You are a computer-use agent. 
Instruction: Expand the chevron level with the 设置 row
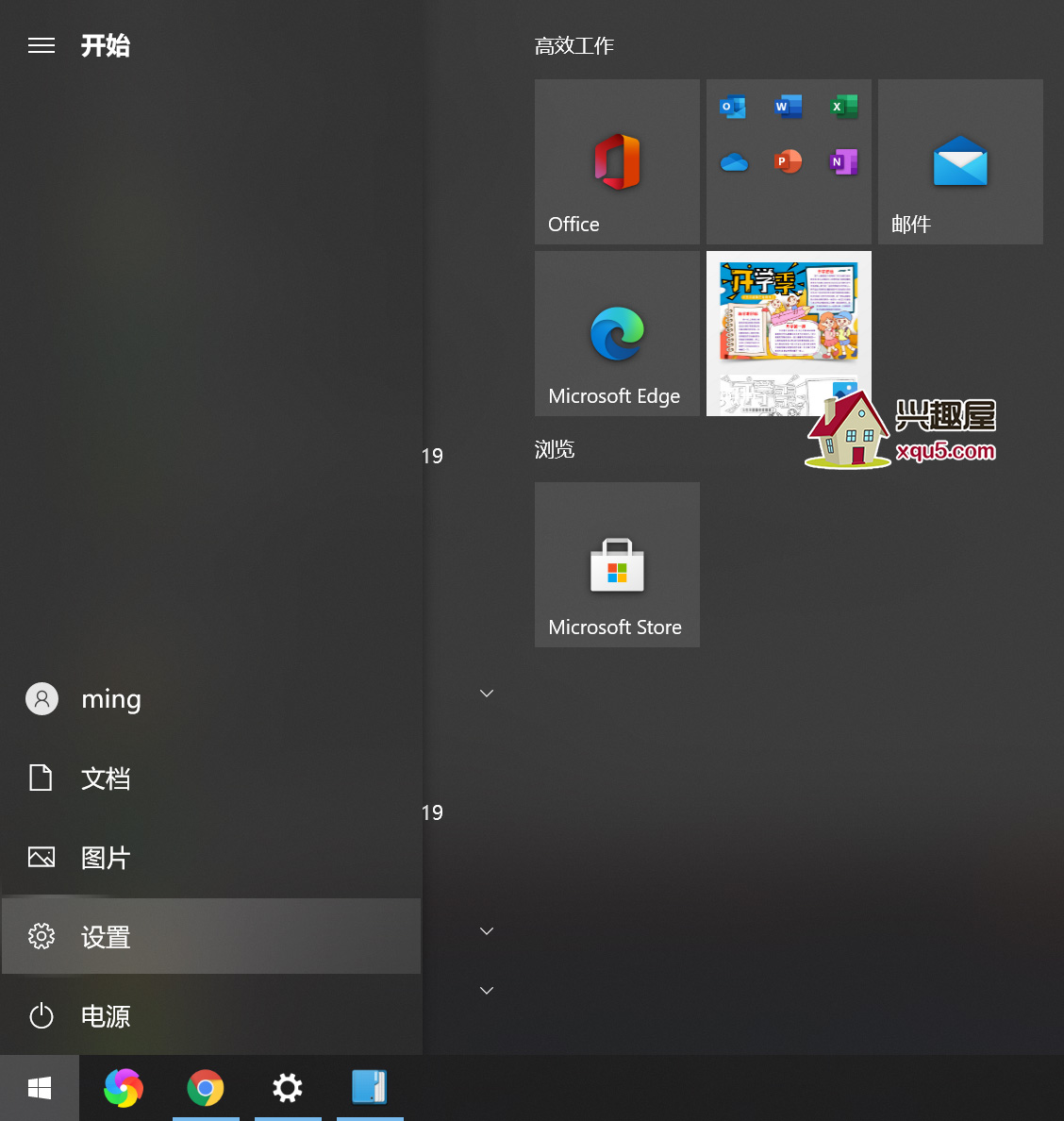point(487,930)
